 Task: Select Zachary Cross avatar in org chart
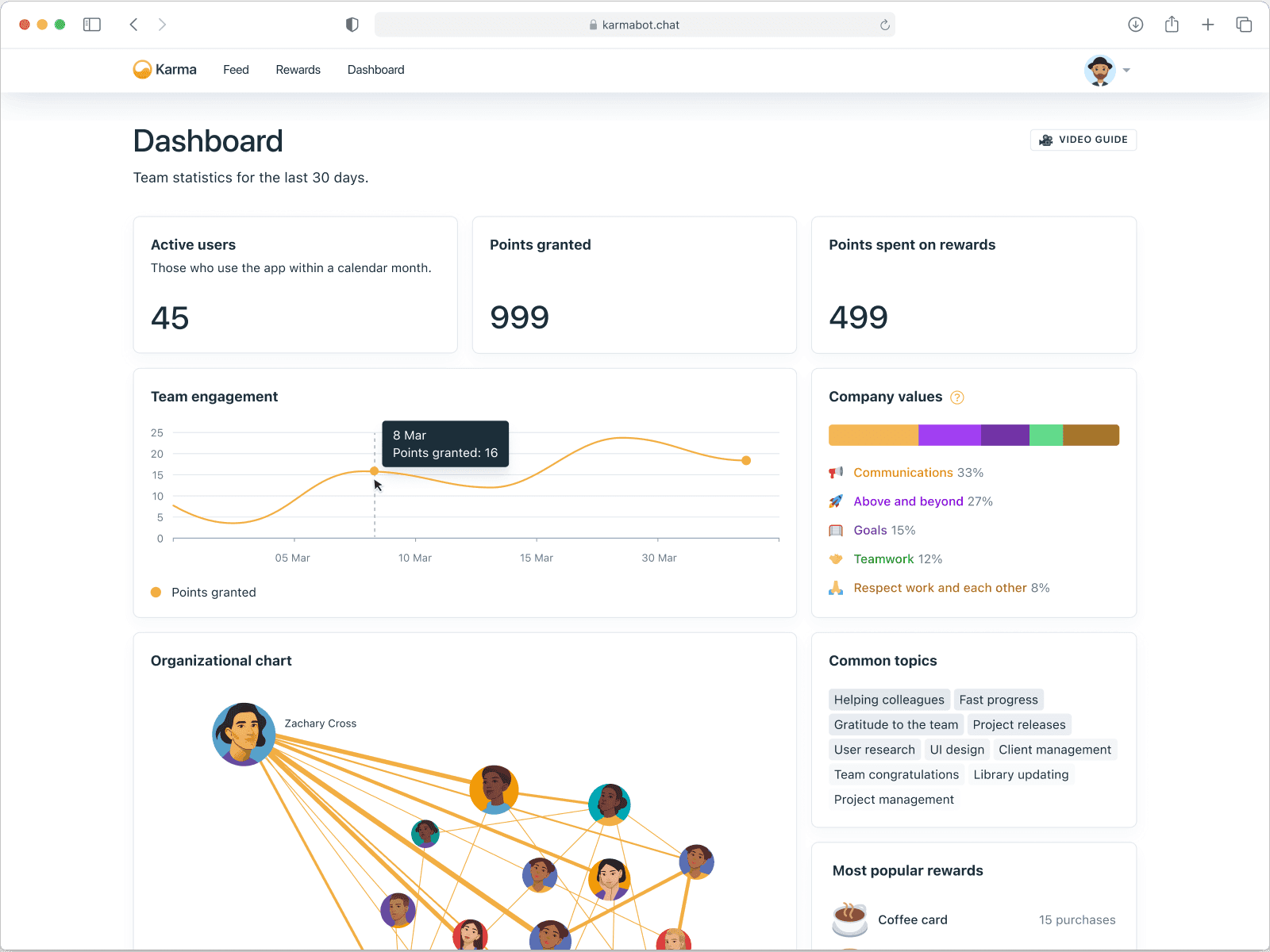coord(244,735)
